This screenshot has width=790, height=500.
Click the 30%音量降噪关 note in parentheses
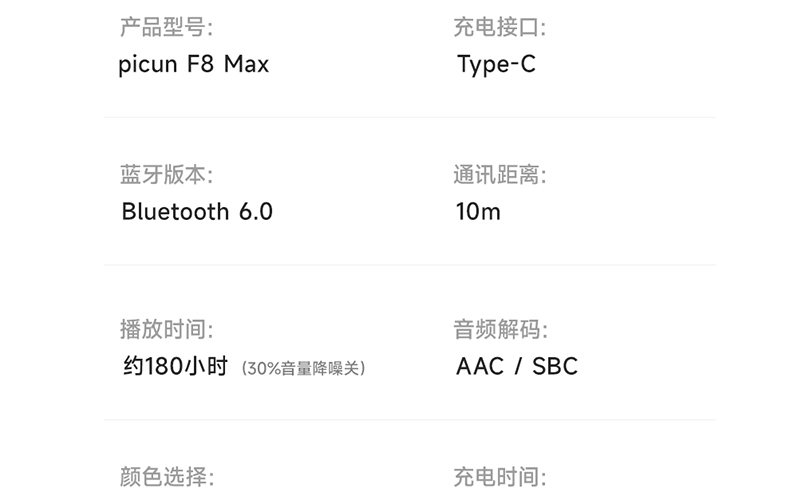303,369
